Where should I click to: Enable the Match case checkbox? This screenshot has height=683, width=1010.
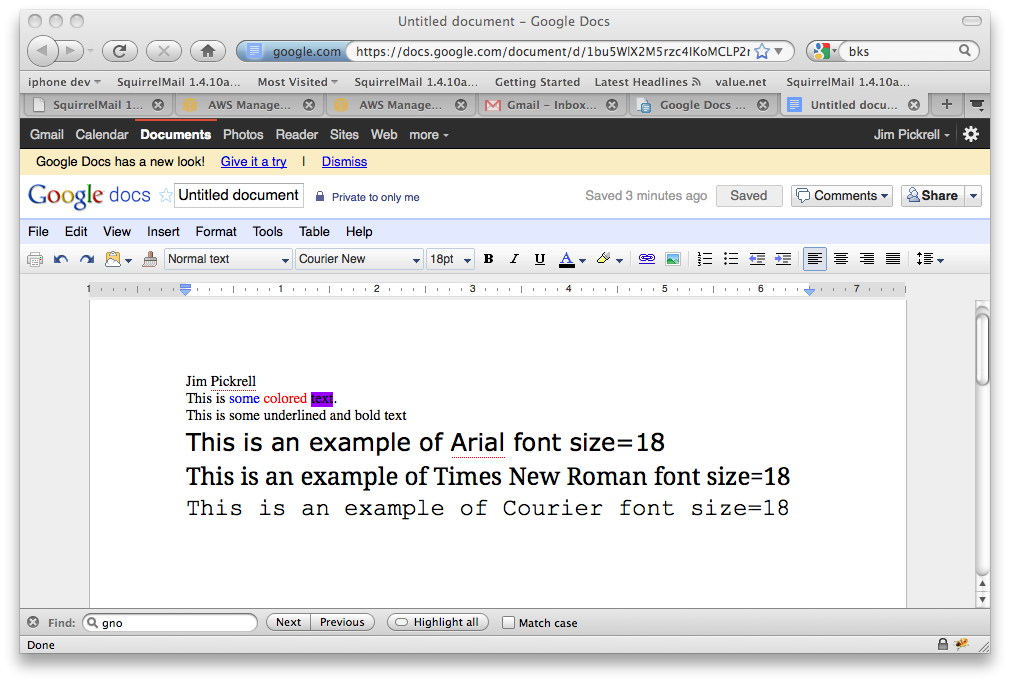(x=508, y=623)
